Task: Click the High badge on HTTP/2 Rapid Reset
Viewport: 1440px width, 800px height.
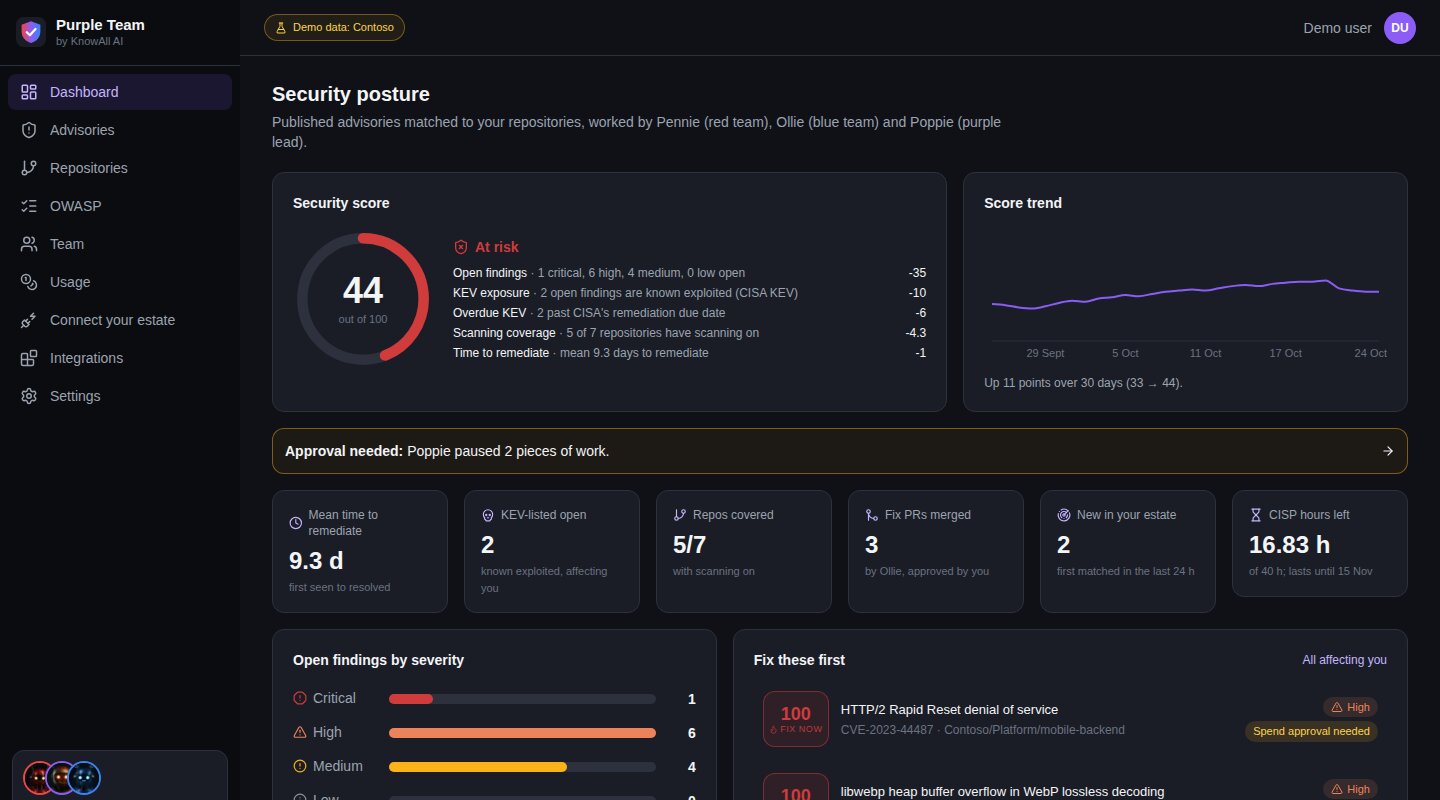Action: [x=1350, y=707]
